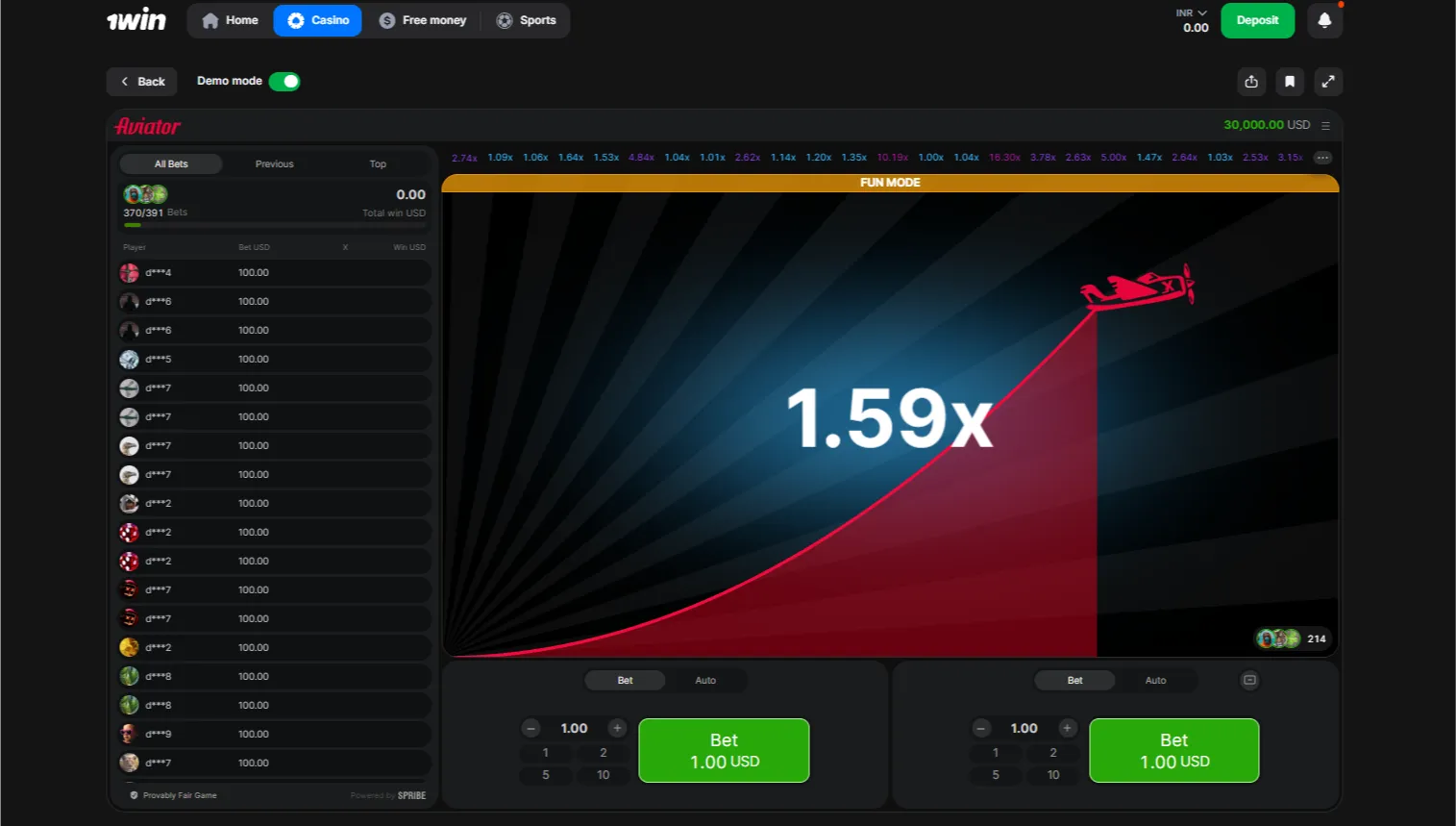Select Auto mode in right bet panel
Viewport: 1456px width, 826px height.
tap(1155, 681)
